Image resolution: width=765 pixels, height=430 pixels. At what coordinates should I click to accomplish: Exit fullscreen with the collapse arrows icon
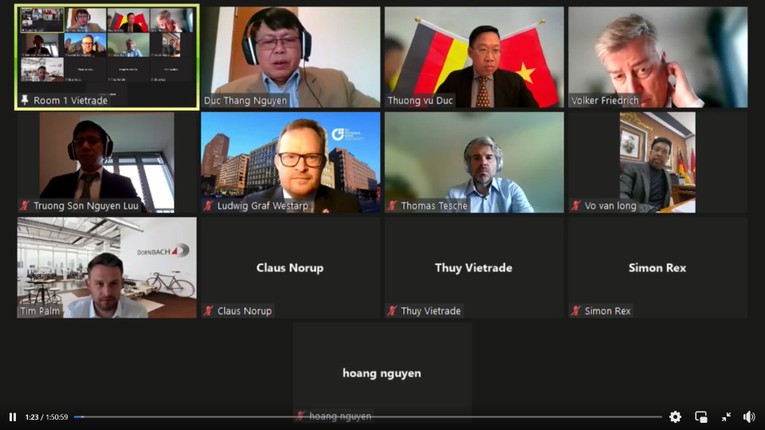point(726,417)
